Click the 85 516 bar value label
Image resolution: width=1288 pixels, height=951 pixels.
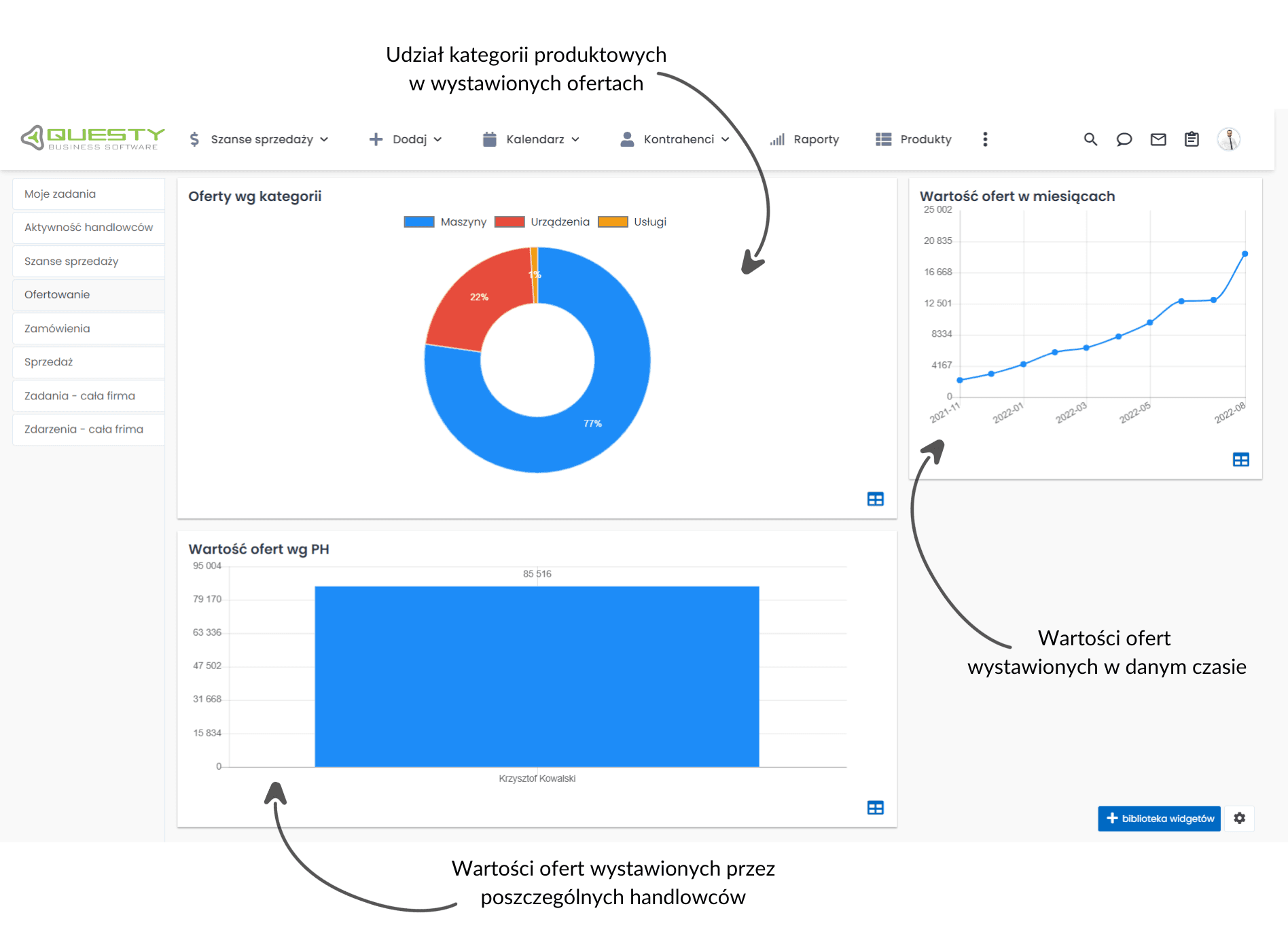(x=537, y=574)
